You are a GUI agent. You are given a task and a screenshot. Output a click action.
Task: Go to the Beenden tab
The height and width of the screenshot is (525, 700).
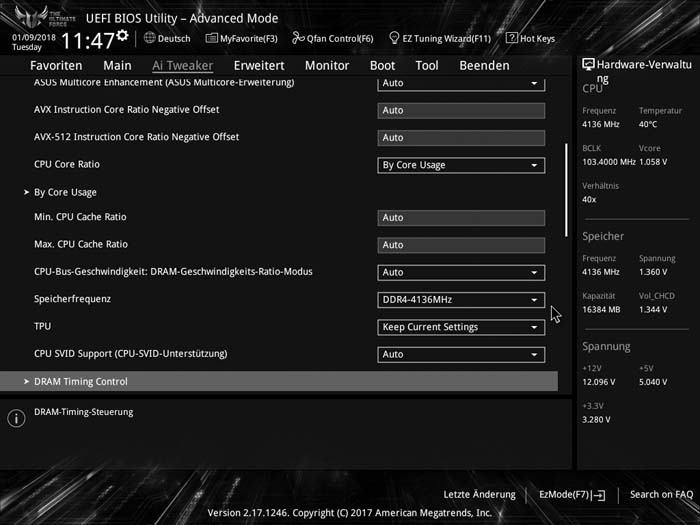pos(484,66)
